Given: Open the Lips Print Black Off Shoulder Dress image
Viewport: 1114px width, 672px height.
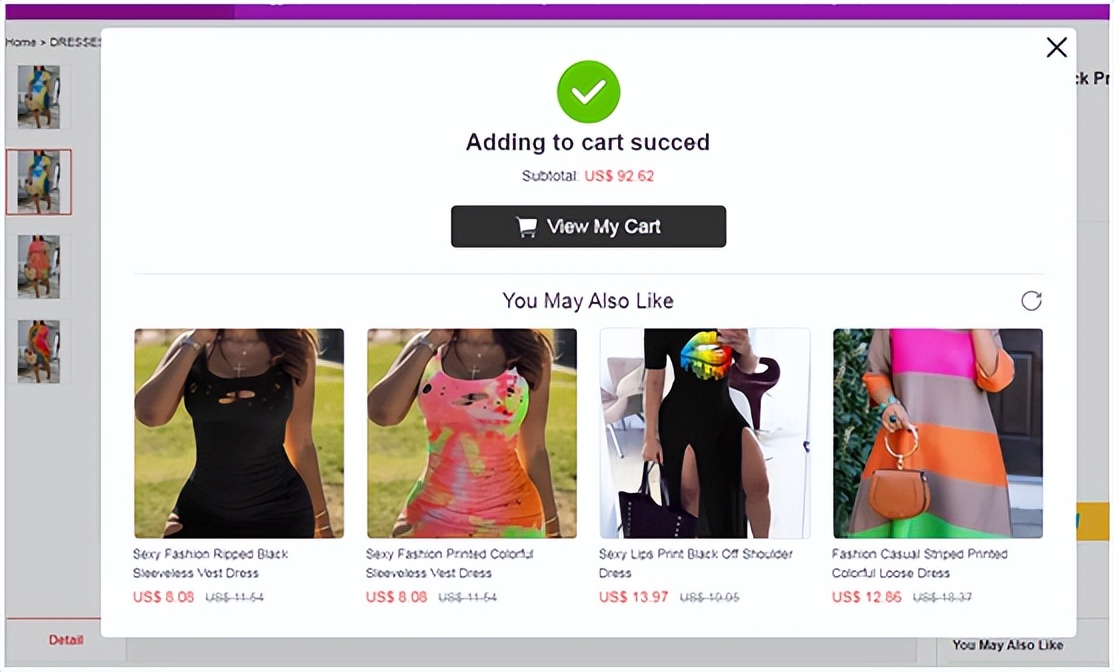Looking at the screenshot, I should click(705, 433).
